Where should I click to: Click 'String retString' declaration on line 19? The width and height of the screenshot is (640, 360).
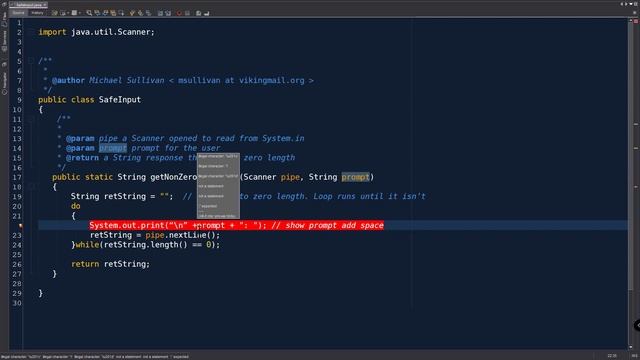(x=108, y=196)
